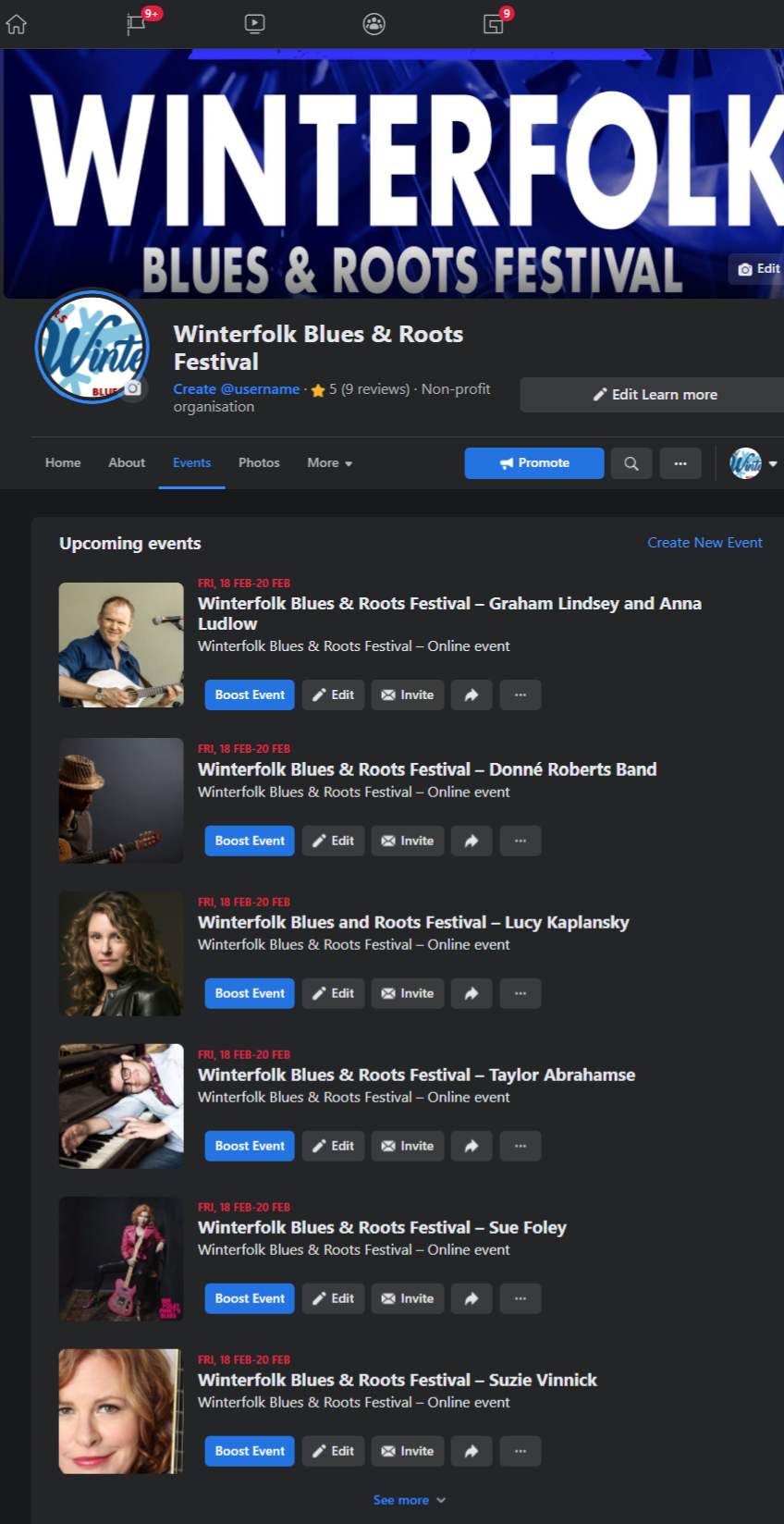
Task: Open more options for the Donné Roberts Band event
Action: pos(521,842)
